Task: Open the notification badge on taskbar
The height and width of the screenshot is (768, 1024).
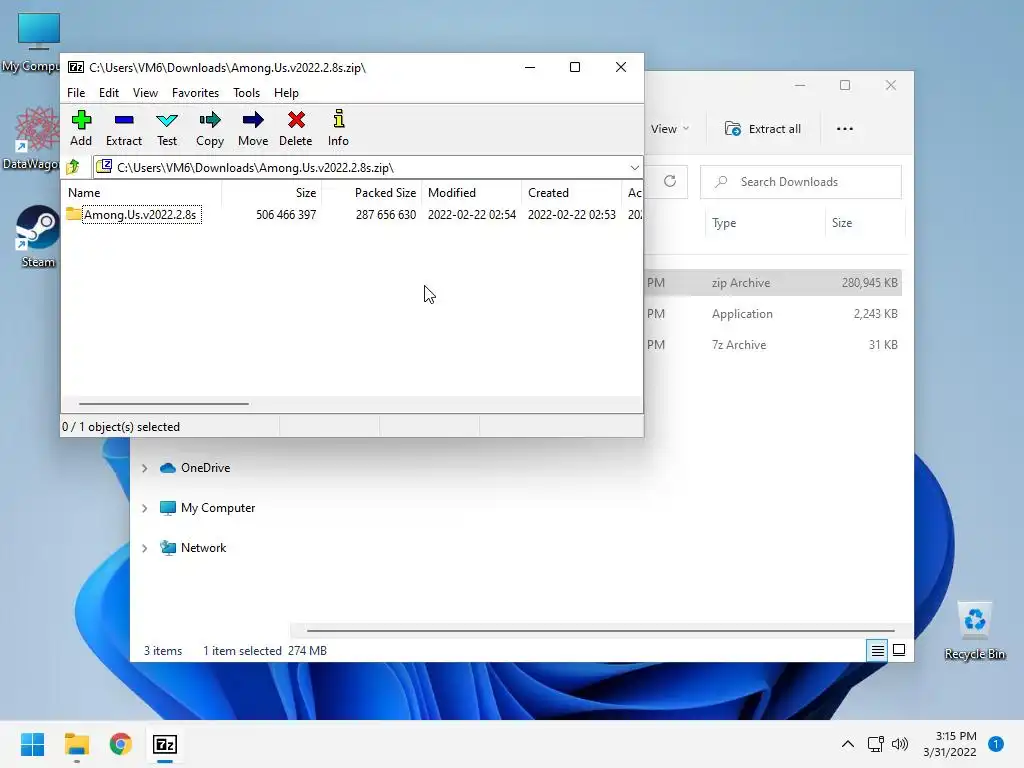Action: click(x=996, y=744)
